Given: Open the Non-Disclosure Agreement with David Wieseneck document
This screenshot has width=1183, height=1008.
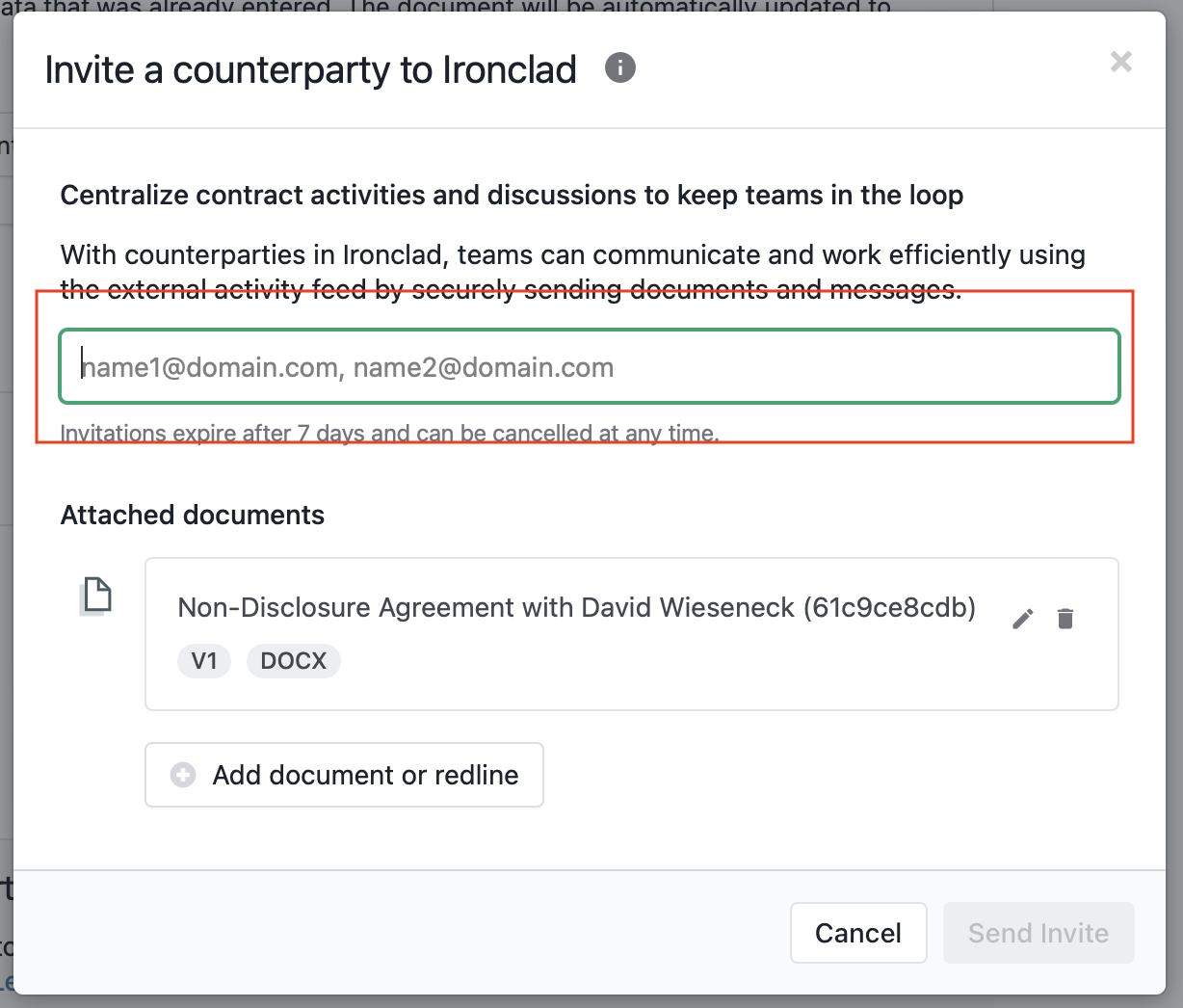Looking at the screenshot, I should (577, 608).
